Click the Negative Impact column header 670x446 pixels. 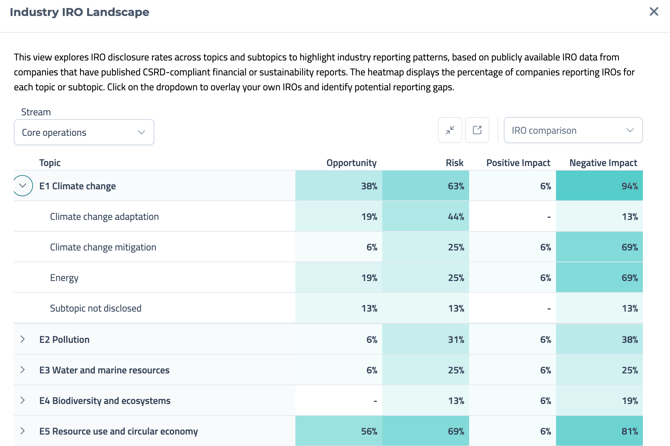602,163
